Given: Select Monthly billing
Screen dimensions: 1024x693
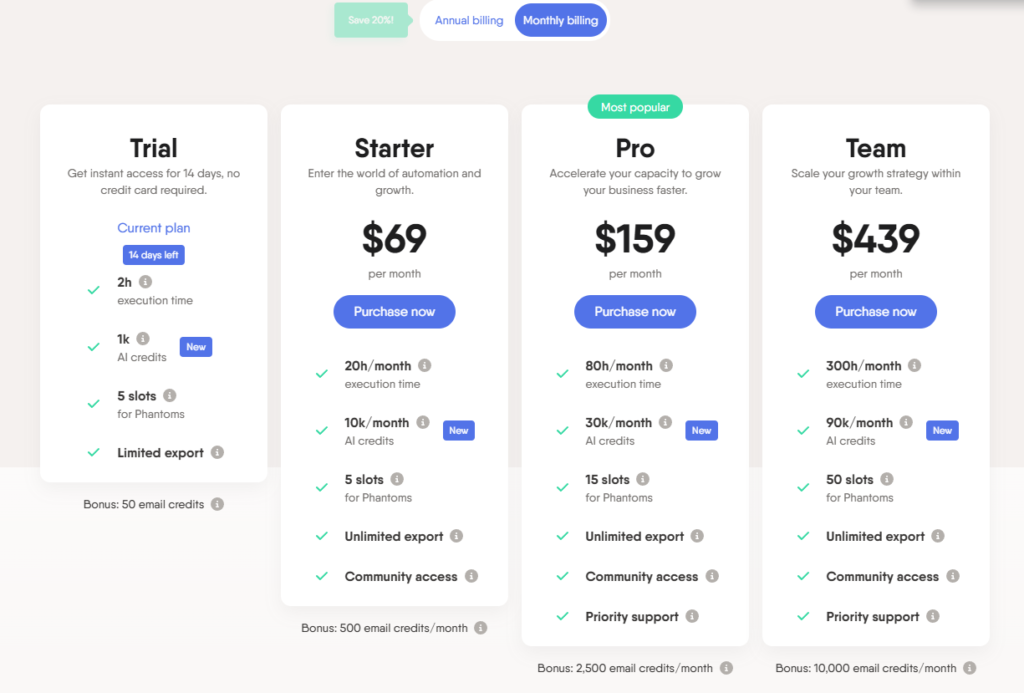Looking at the screenshot, I should pyautogui.click(x=561, y=19).
